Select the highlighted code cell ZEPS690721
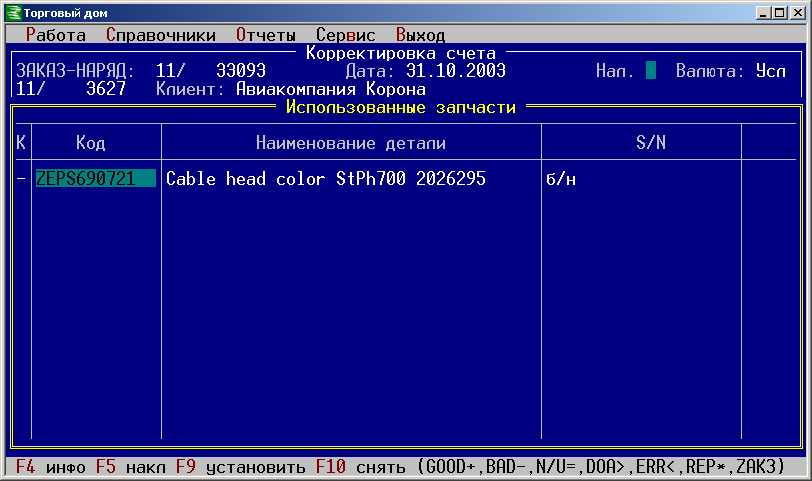 pos(96,178)
